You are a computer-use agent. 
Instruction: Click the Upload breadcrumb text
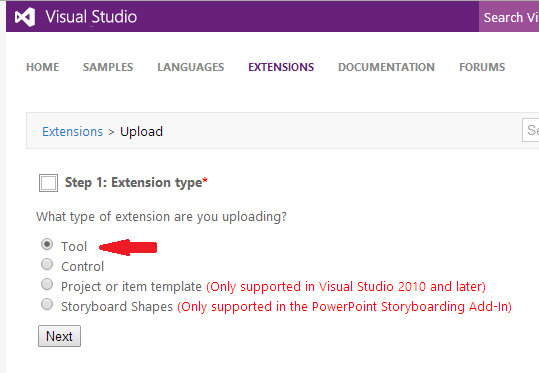pyautogui.click(x=141, y=132)
